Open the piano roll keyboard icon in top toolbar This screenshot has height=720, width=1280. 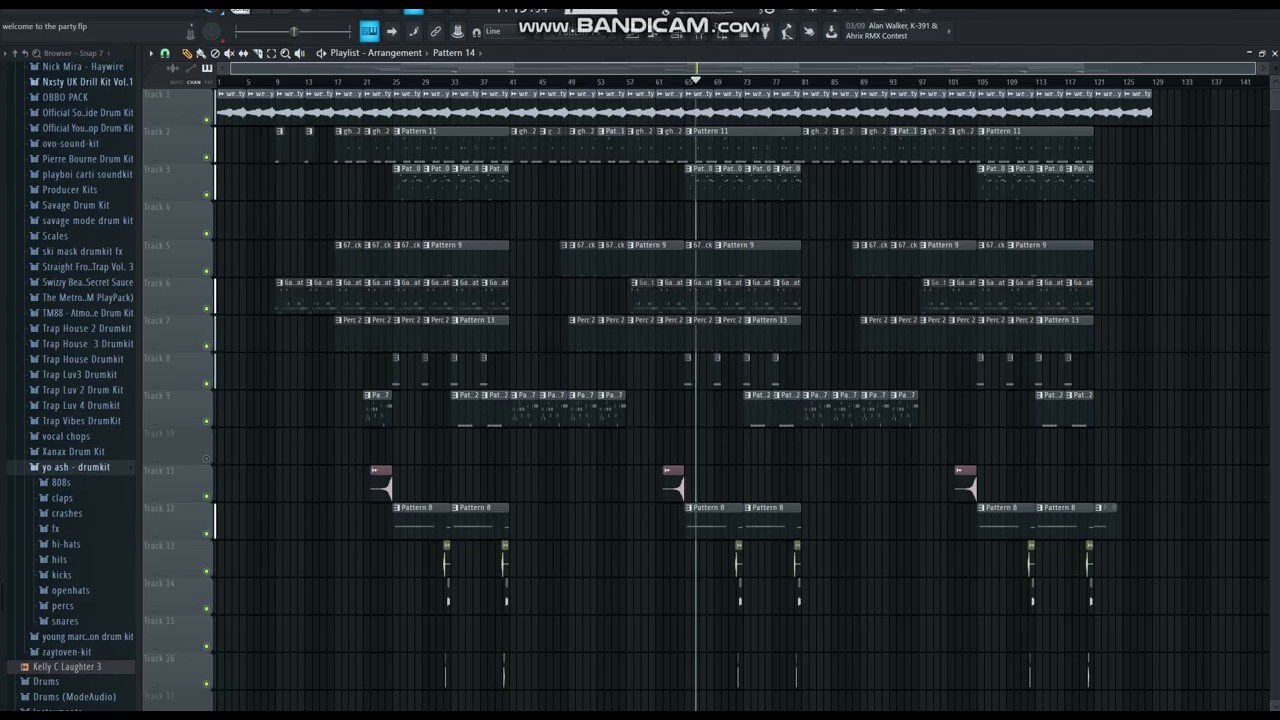[369, 31]
